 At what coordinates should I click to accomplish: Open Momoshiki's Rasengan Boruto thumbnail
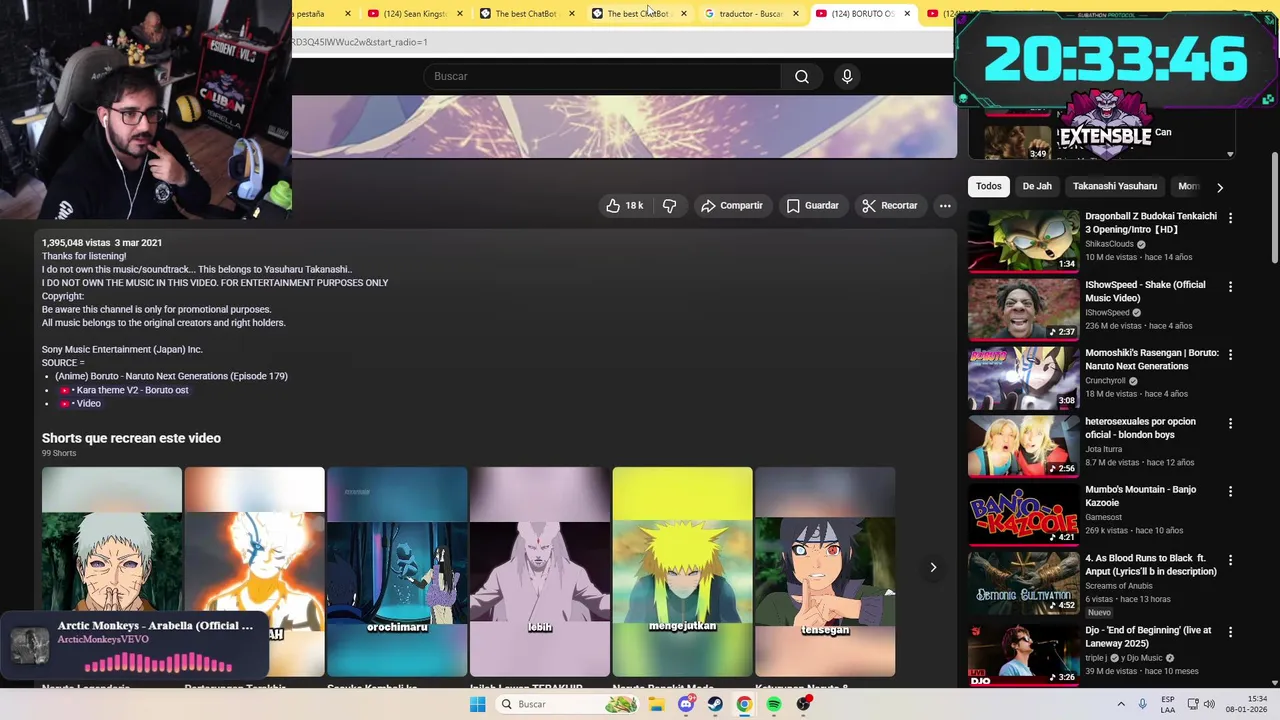pos(1023,378)
